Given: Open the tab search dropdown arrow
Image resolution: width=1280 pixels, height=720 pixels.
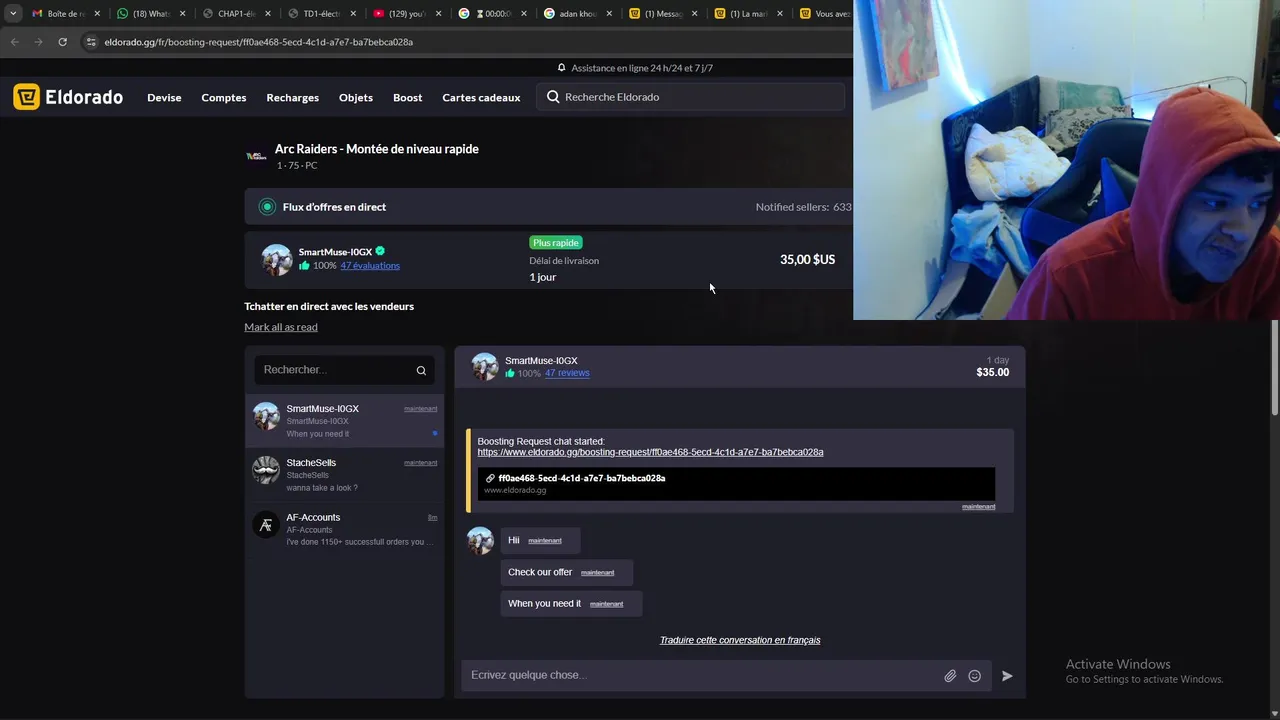Looking at the screenshot, I should (x=13, y=14).
